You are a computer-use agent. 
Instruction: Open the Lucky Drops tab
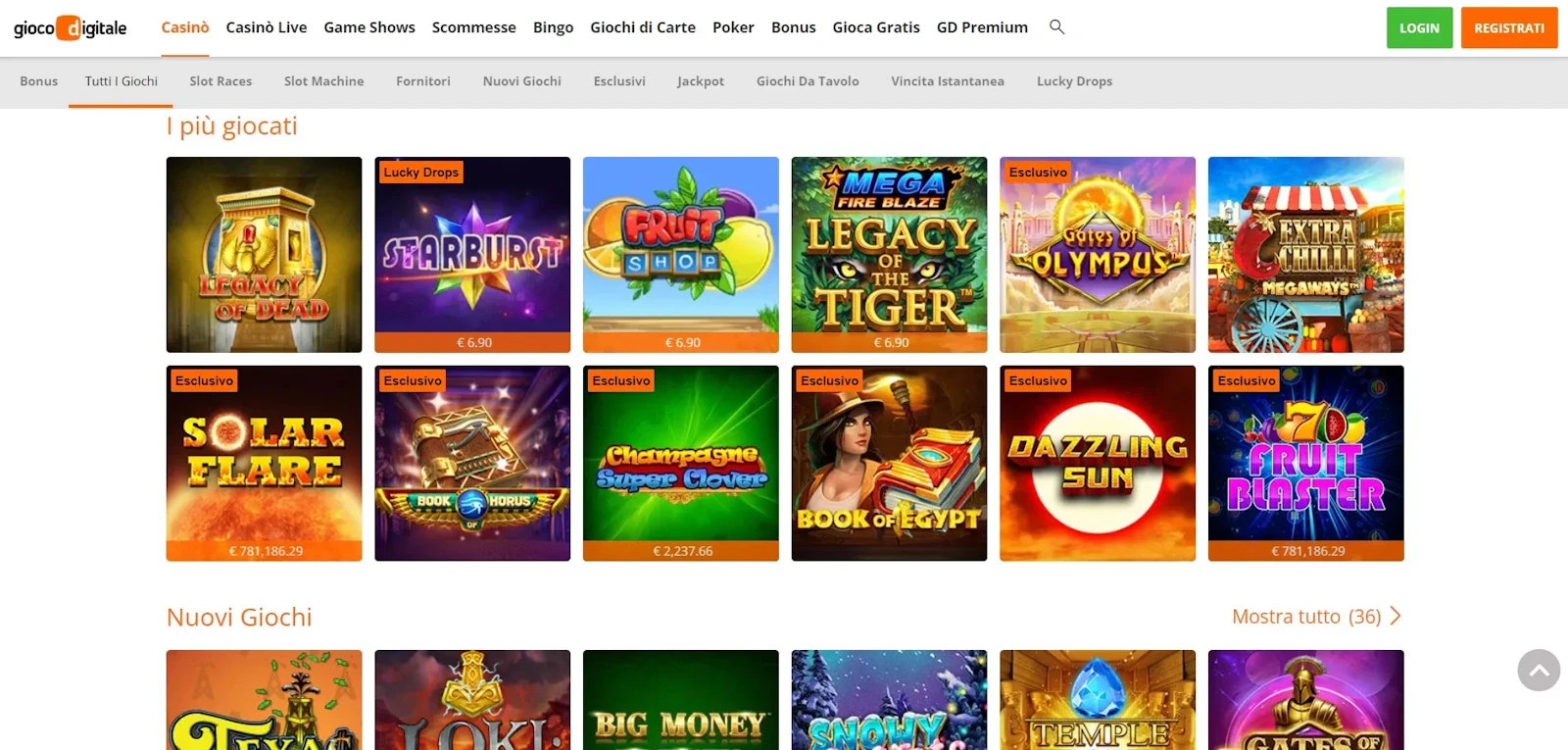coord(1074,81)
